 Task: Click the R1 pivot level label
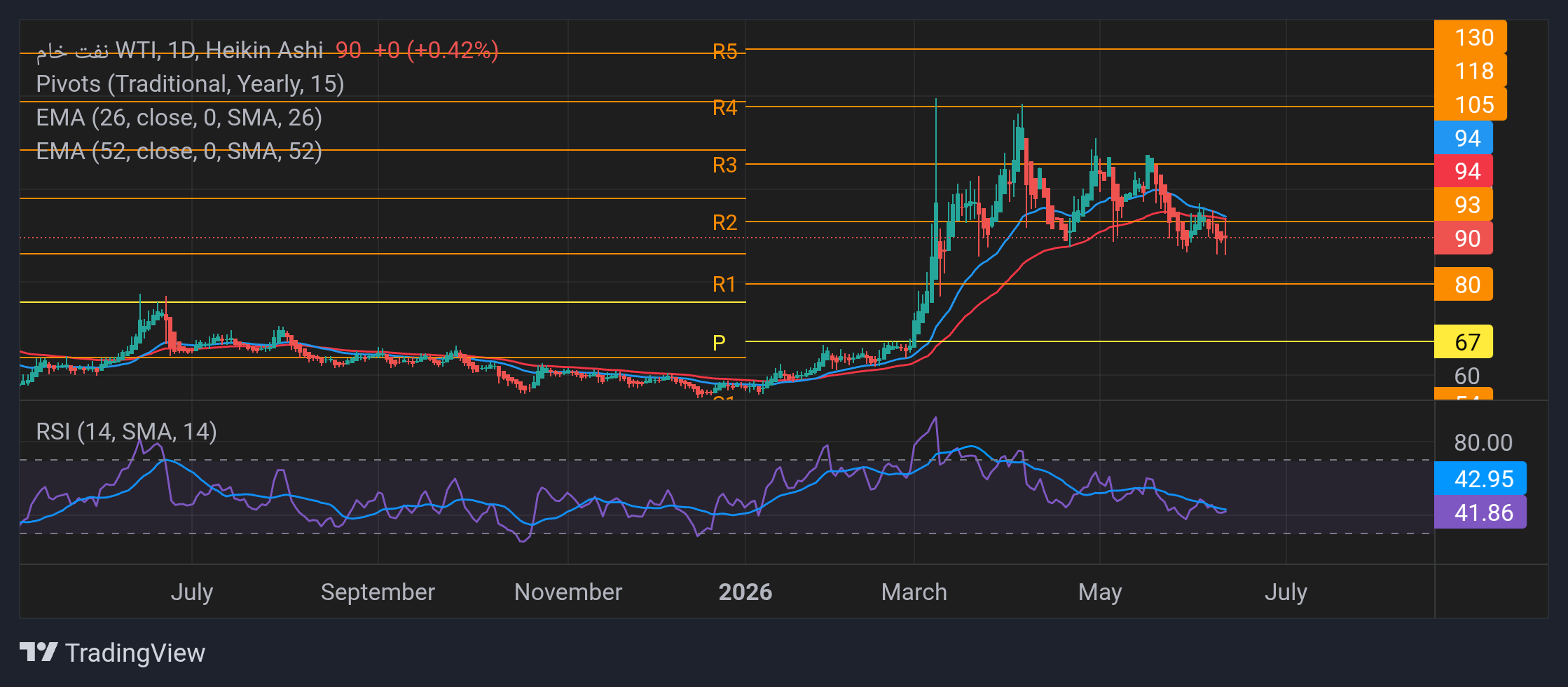724,285
